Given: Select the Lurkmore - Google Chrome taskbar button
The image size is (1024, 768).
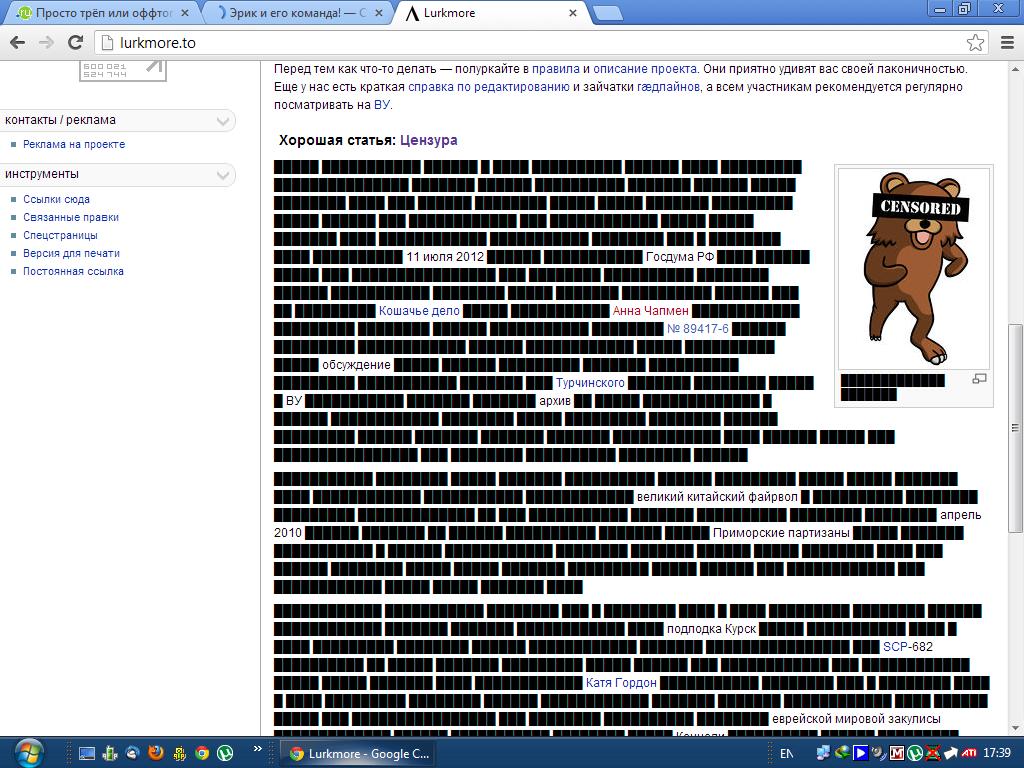Looking at the screenshot, I should [x=359, y=754].
